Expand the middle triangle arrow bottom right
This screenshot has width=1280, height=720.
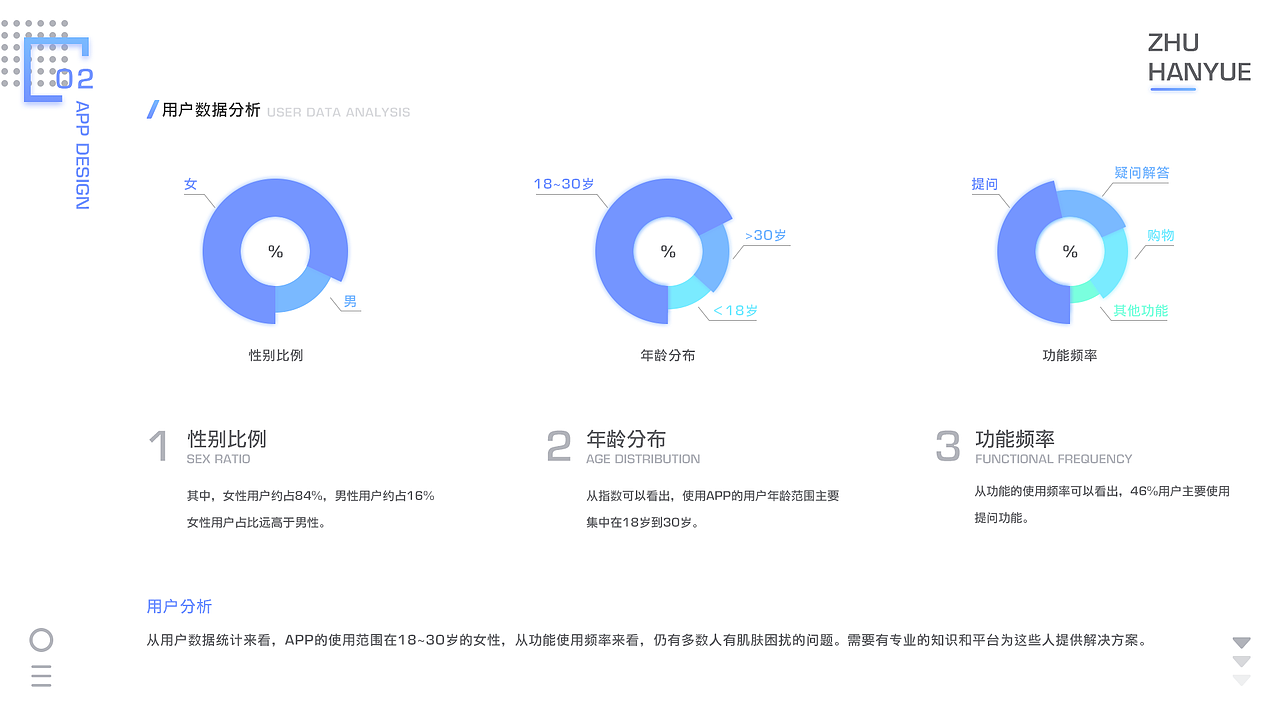[x=1241, y=661]
